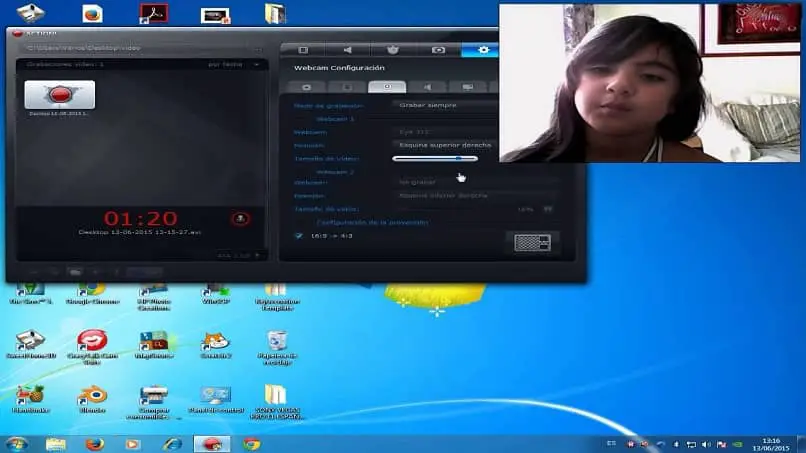
Task: Open the speaker audio settings sub-tab
Action: click(x=427, y=87)
